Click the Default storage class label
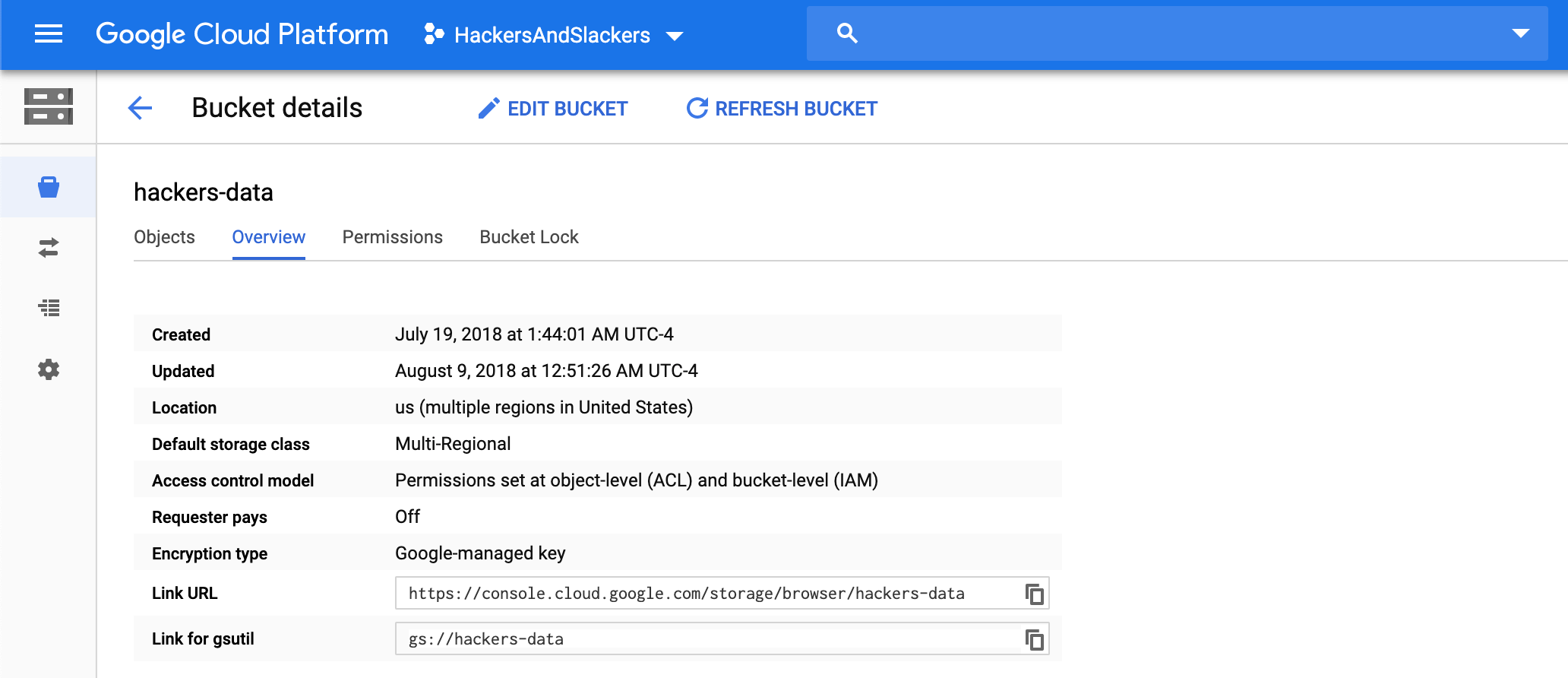Viewport: 1568px width, 678px height. coord(231,445)
